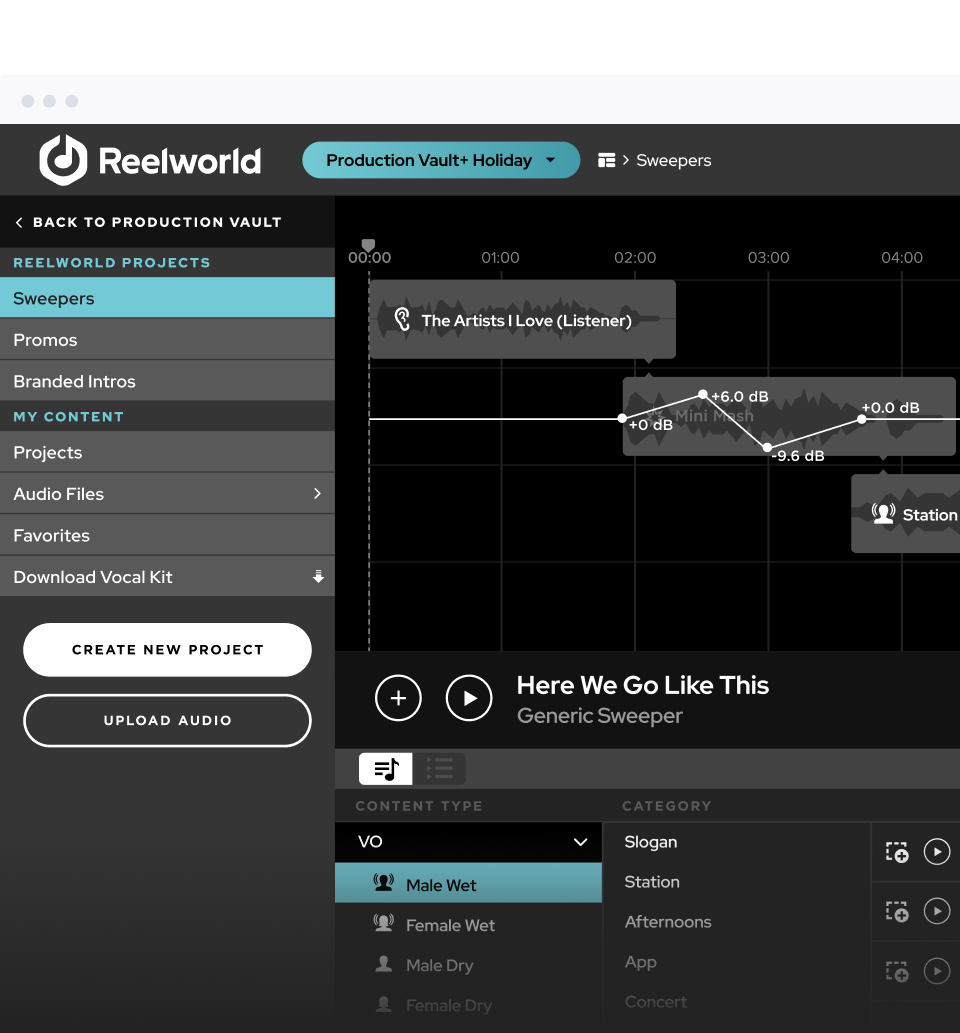Image resolution: width=960 pixels, height=1033 pixels.
Task: Click the 03:00 mark on the timeline ruler
Action: tap(768, 258)
